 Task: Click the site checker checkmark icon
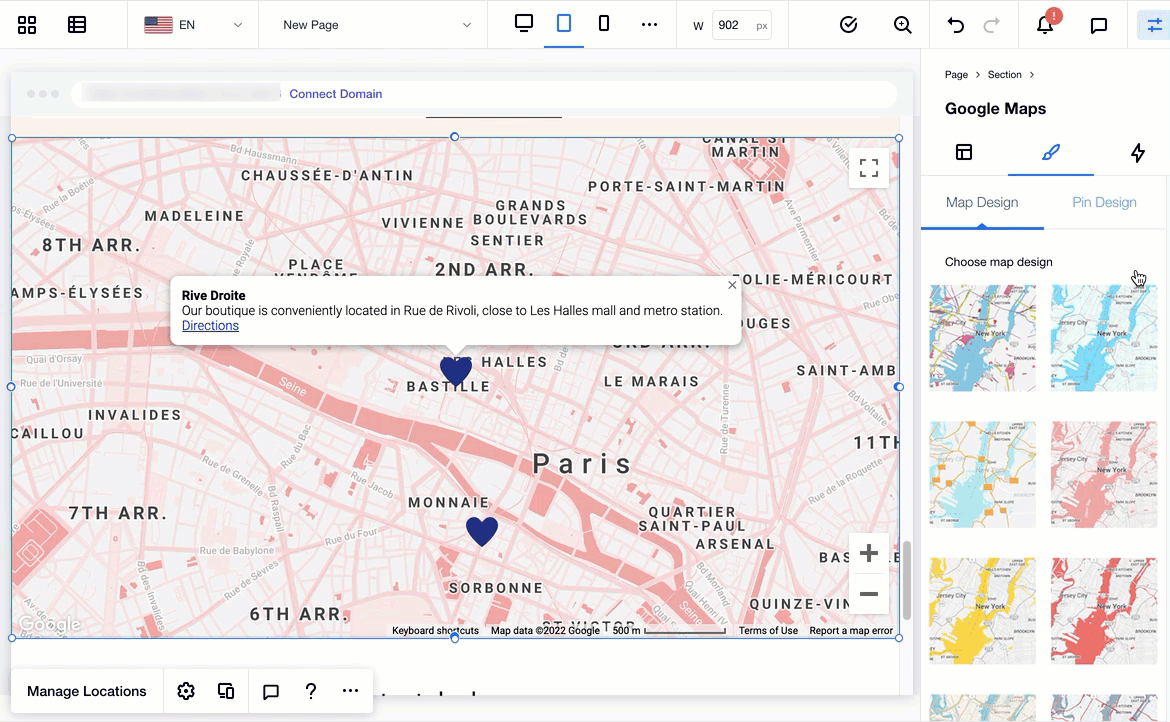click(848, 25)
